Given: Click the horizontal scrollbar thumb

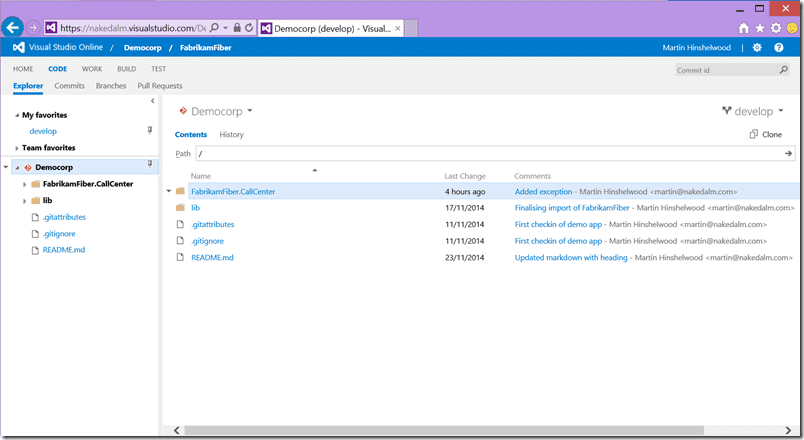Looking at the screenshot, I should click(444, 430).
